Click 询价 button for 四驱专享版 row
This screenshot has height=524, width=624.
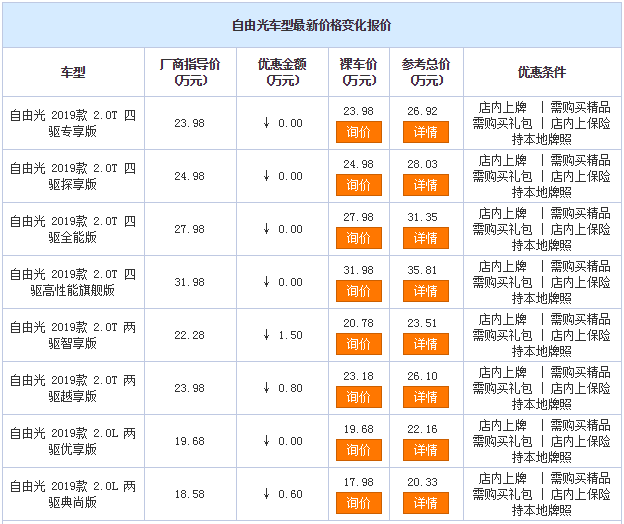click(x=359, y=132)
